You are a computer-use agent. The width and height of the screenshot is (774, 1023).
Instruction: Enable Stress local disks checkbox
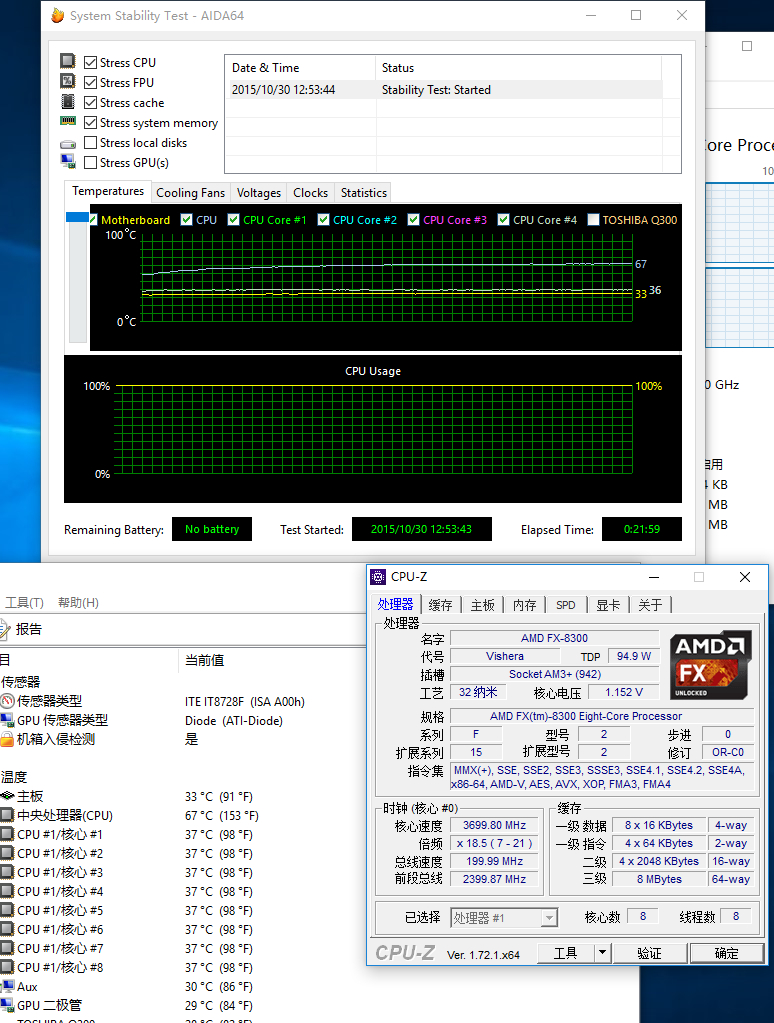click(x=91, y=143)
